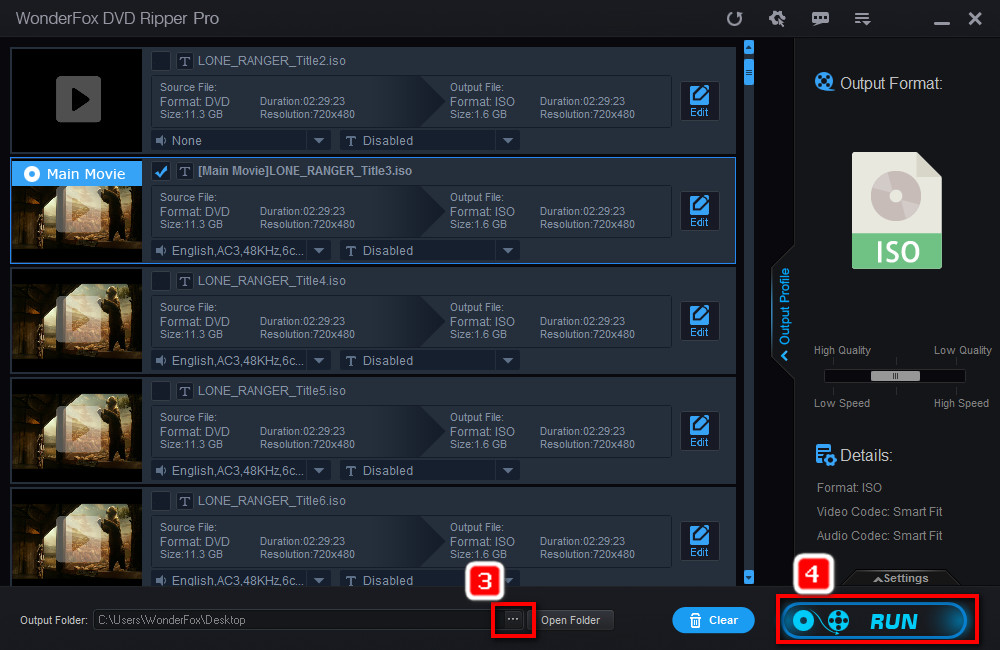Select thumbnail of LONE_RANGER_Title4.iso
Screen dimensions: 1000x650
[x=77, y=320]
